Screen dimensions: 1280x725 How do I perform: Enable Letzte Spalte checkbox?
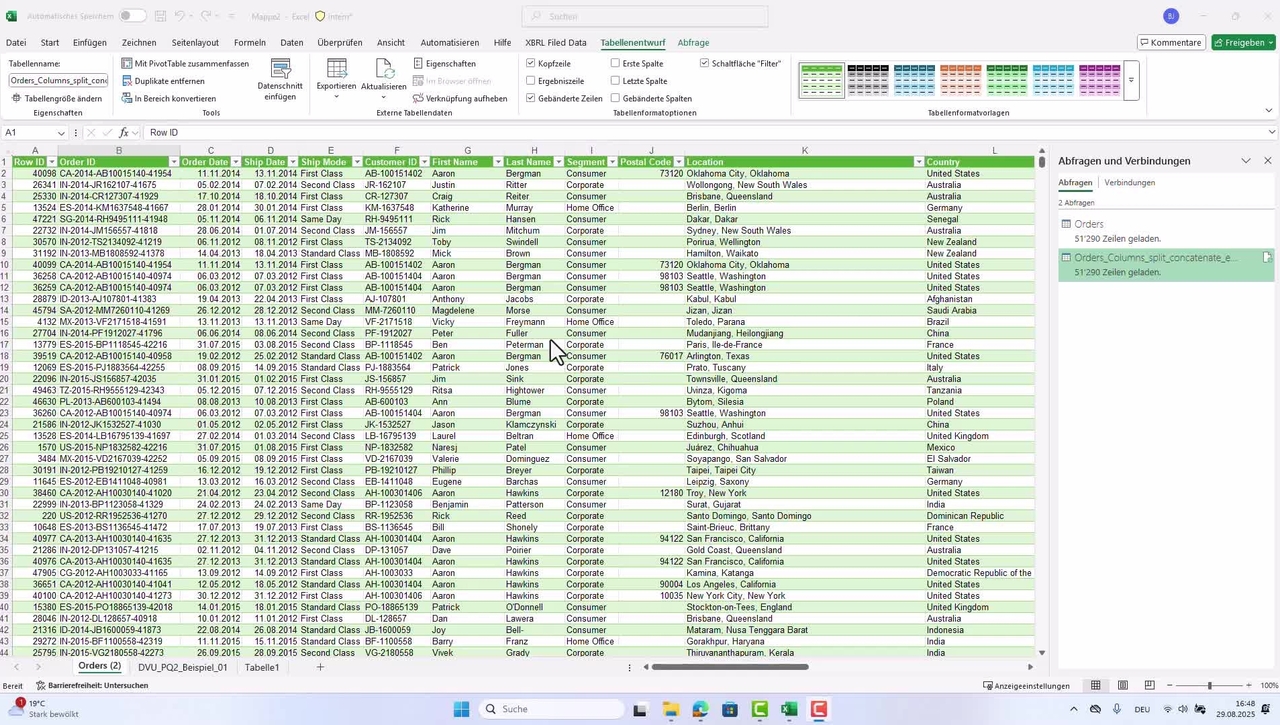[x=615, y=81]
